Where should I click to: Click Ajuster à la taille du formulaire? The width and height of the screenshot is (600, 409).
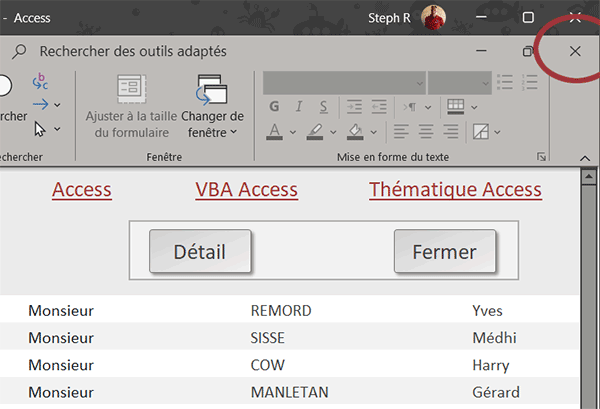(x=131, y=107)
